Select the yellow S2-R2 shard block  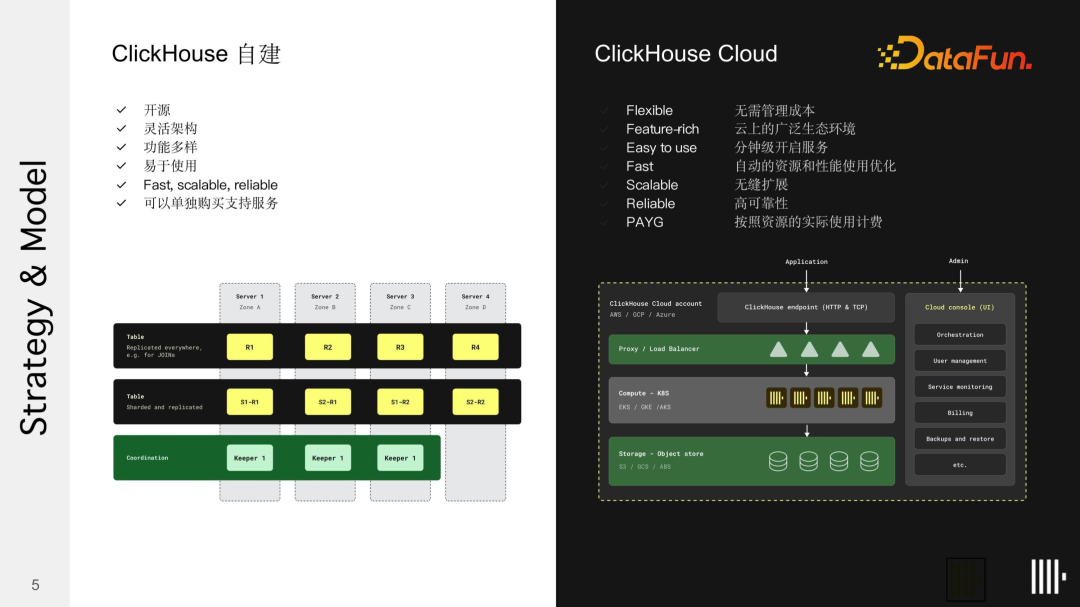pyautogui.click(x=474, y=402)
